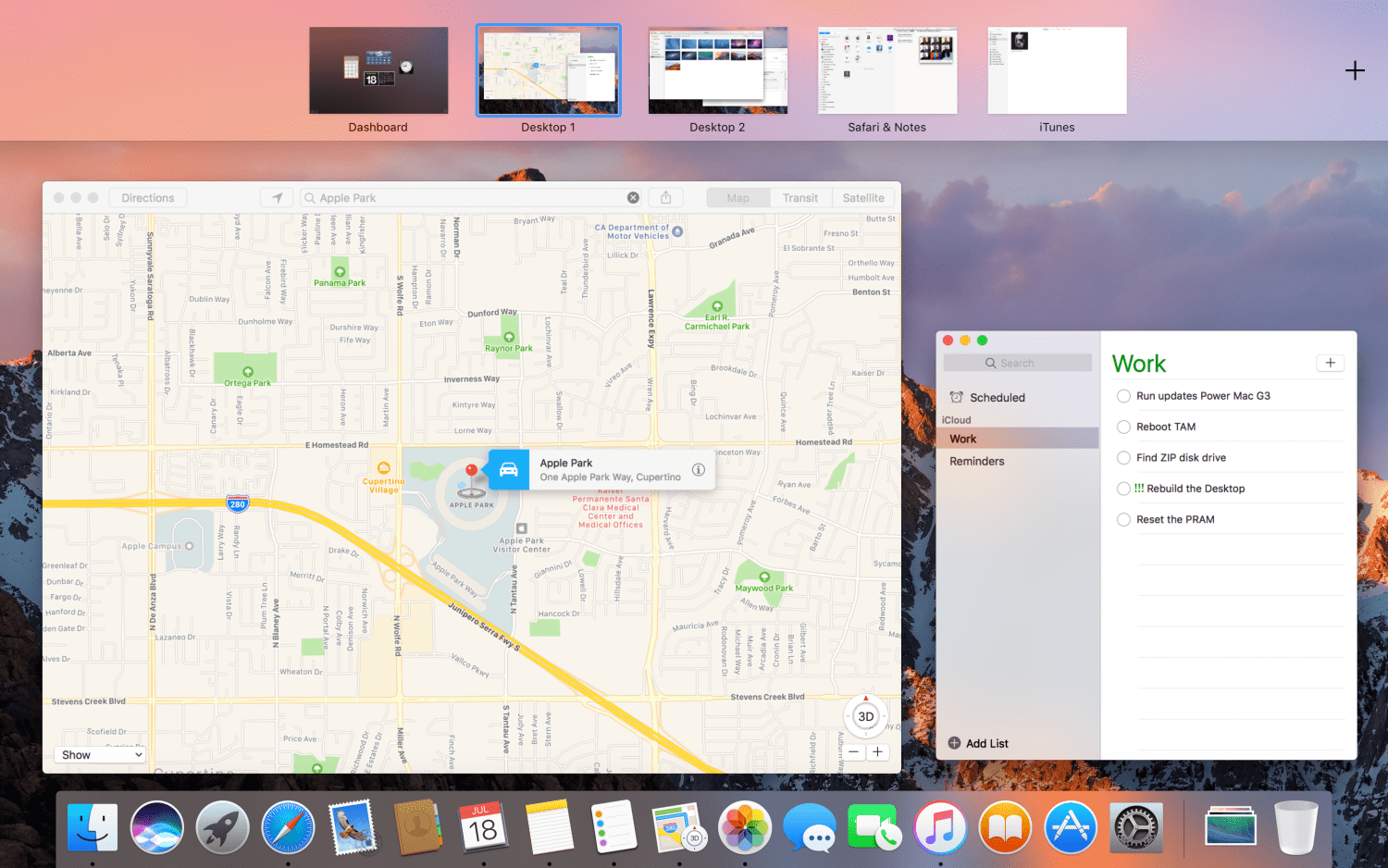Zoom out with the map minus button
1388x868 pixels.
[854, 752]
